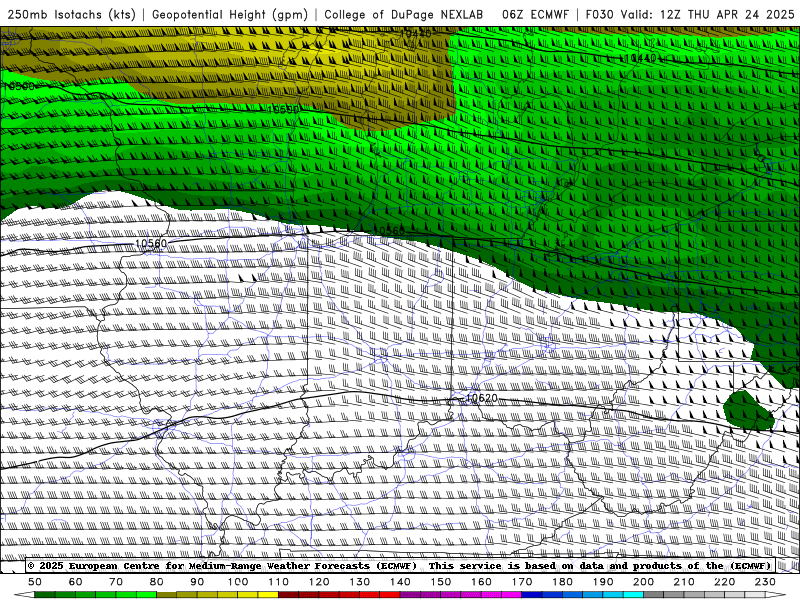The height and width of the screenshot is (600, 800).
Task: Click the 220 value on the color scale
Action: point(724,582)
